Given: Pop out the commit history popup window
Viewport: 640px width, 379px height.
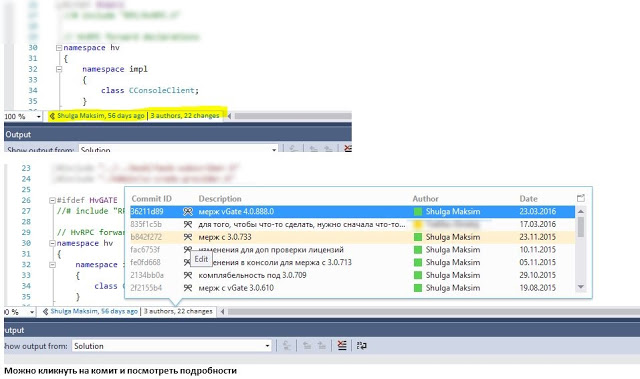Looking at the screenshot, I should (581, 198).
